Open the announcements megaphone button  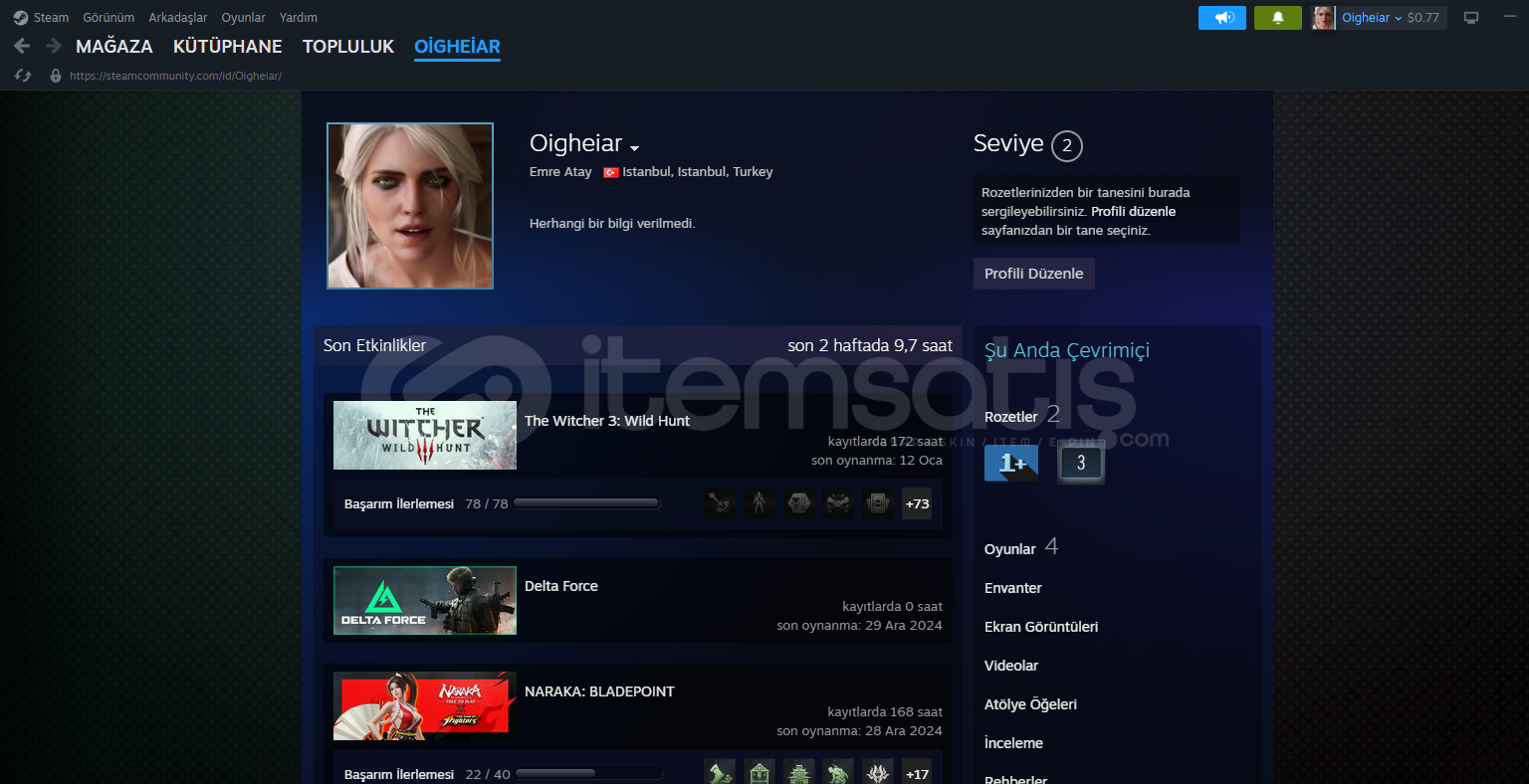click(x=1221, y=18)
